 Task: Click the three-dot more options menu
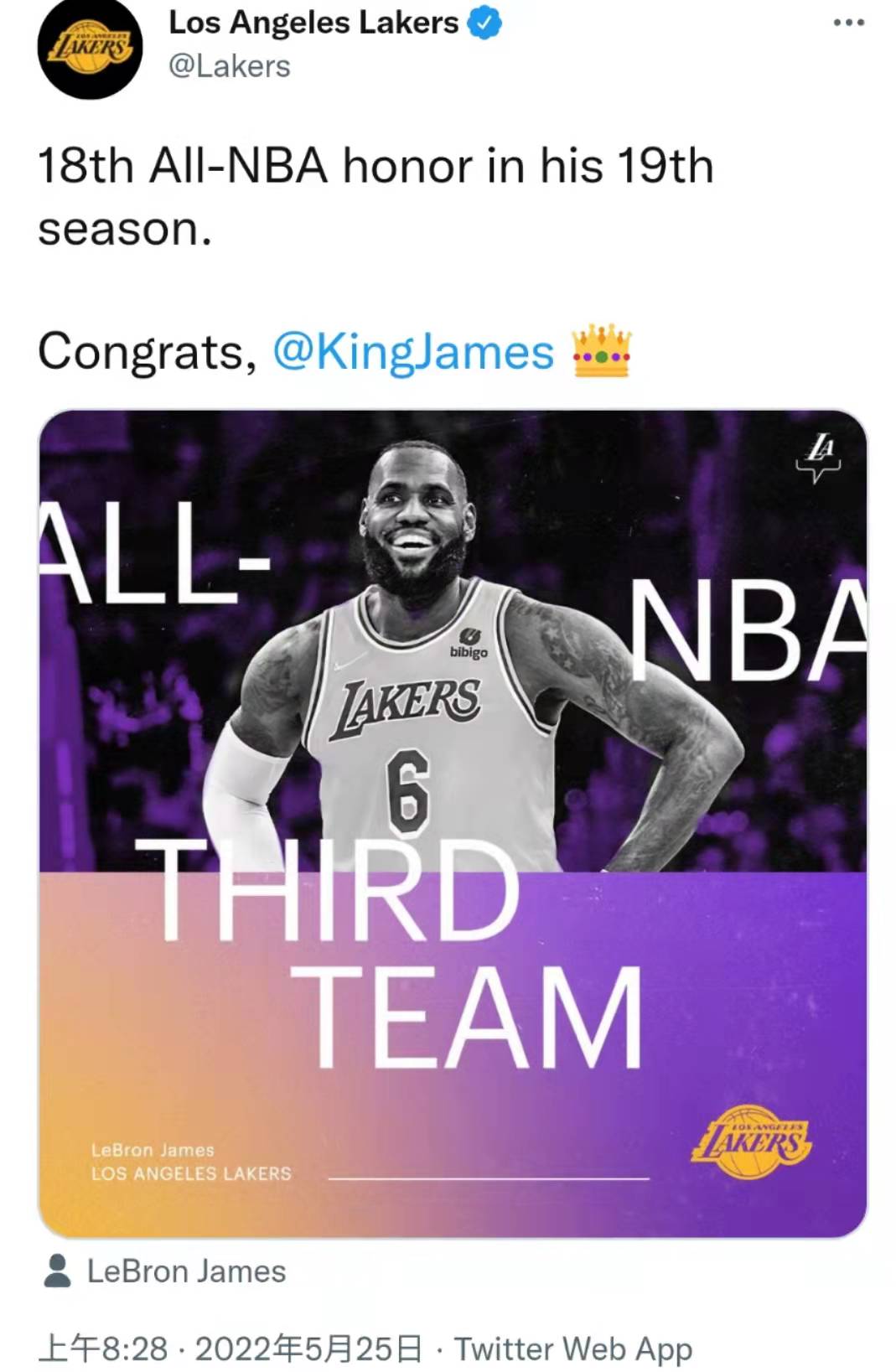[848, 23]
